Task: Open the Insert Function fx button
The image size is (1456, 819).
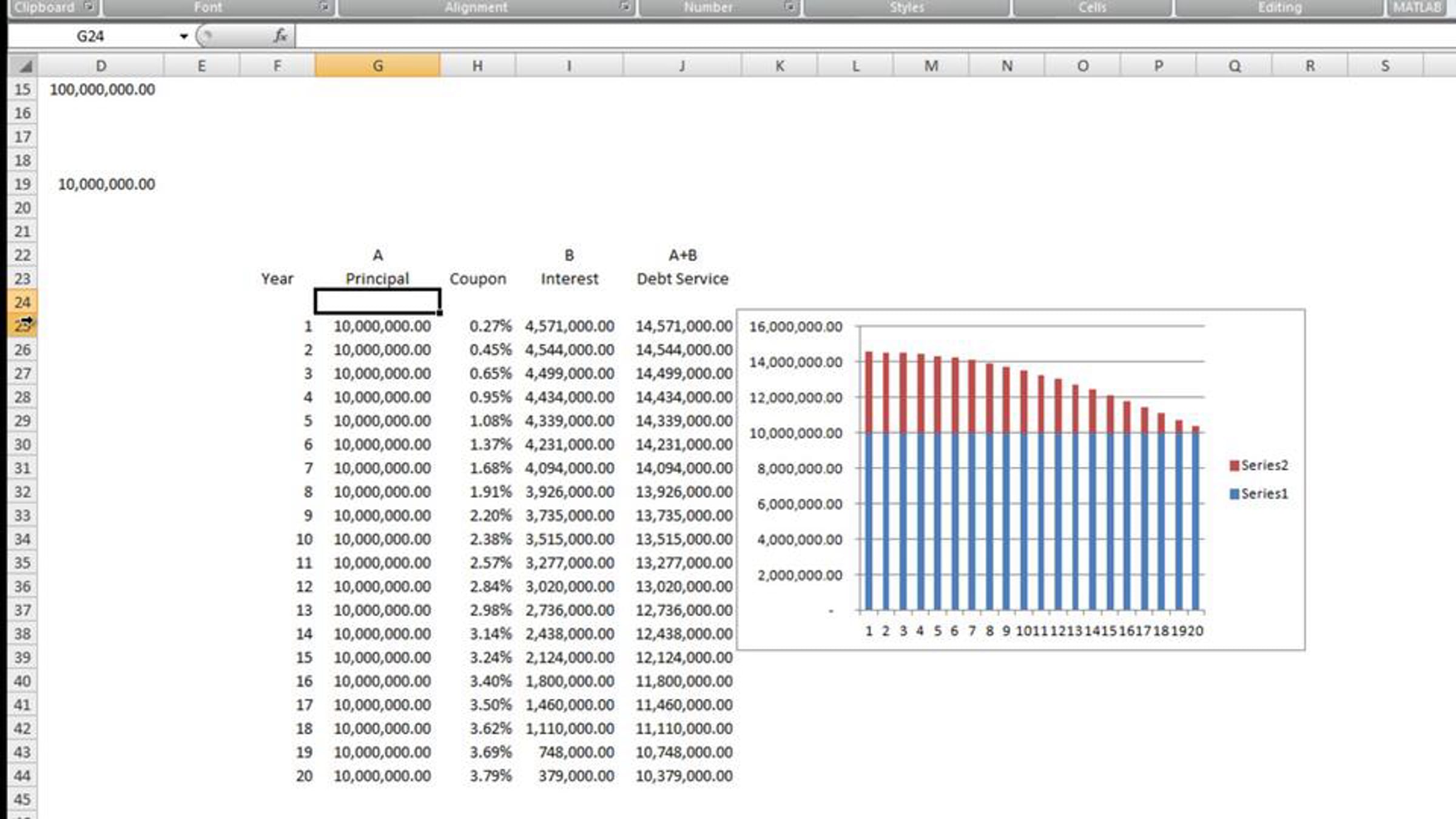Action: (280, 36)
